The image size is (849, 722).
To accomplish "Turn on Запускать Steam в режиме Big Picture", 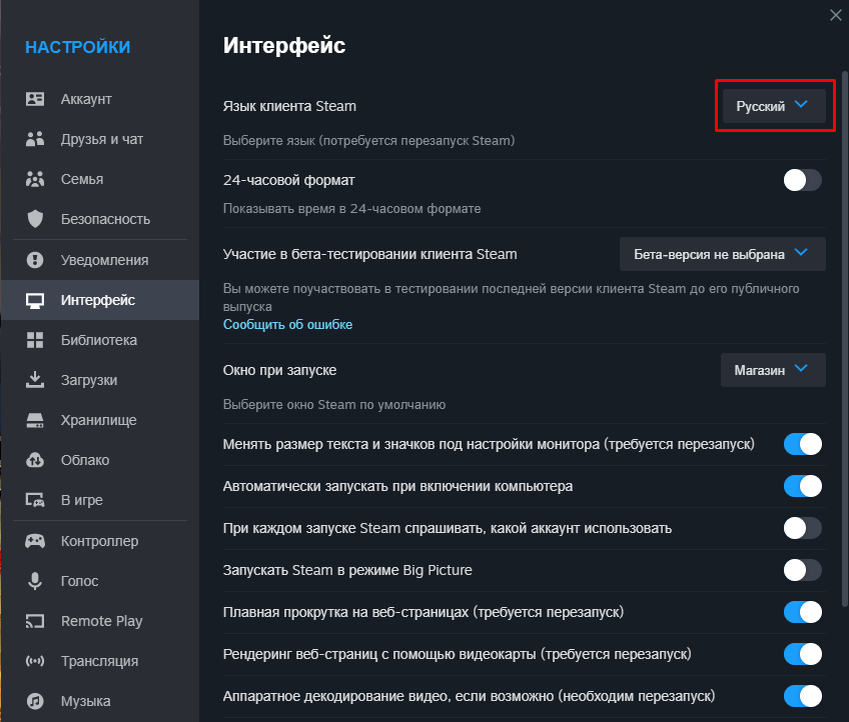I will (x=802, y=570).
